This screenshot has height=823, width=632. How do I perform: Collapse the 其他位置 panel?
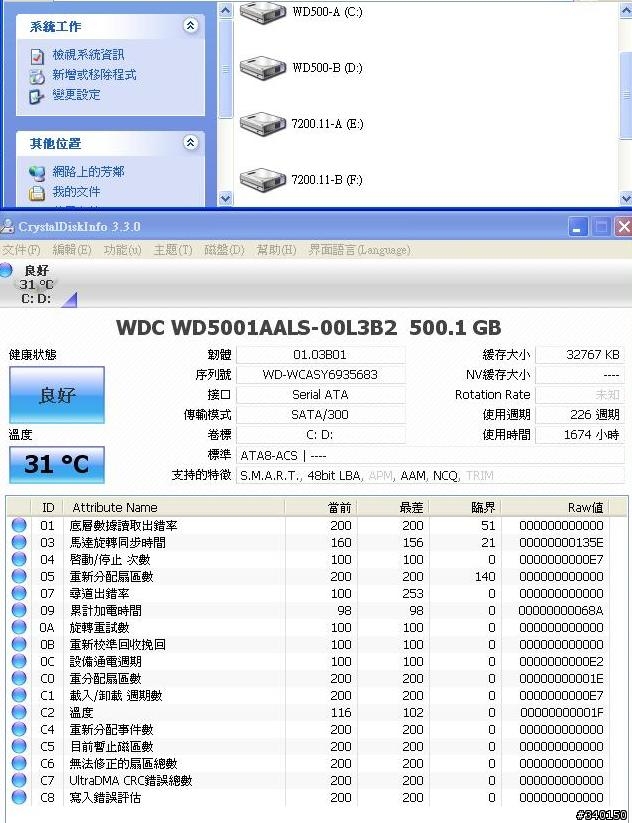(x=191, y=142)
